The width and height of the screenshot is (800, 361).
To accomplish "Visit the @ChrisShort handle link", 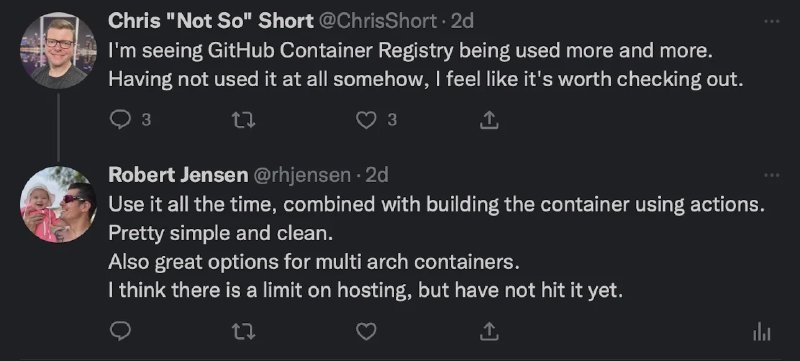I will [378, 21].
